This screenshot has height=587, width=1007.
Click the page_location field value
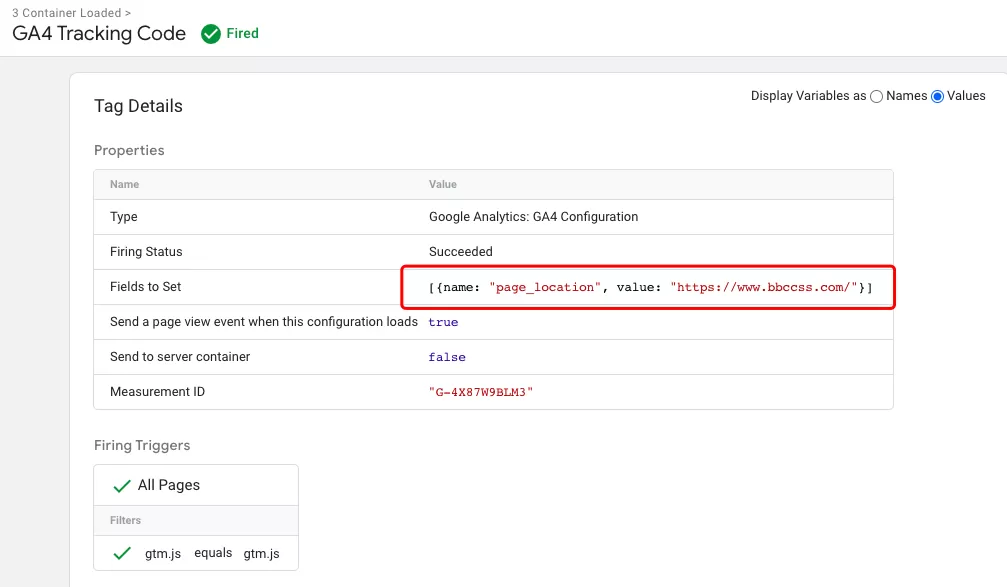point(650,287)
